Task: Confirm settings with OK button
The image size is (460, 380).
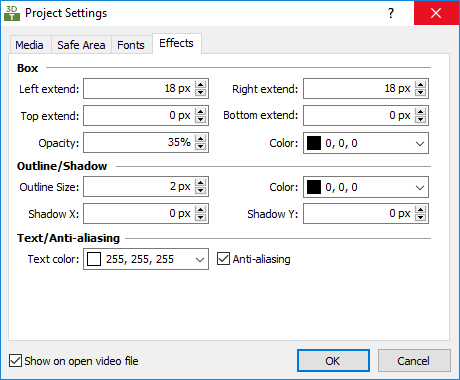Action: point(333,360)
